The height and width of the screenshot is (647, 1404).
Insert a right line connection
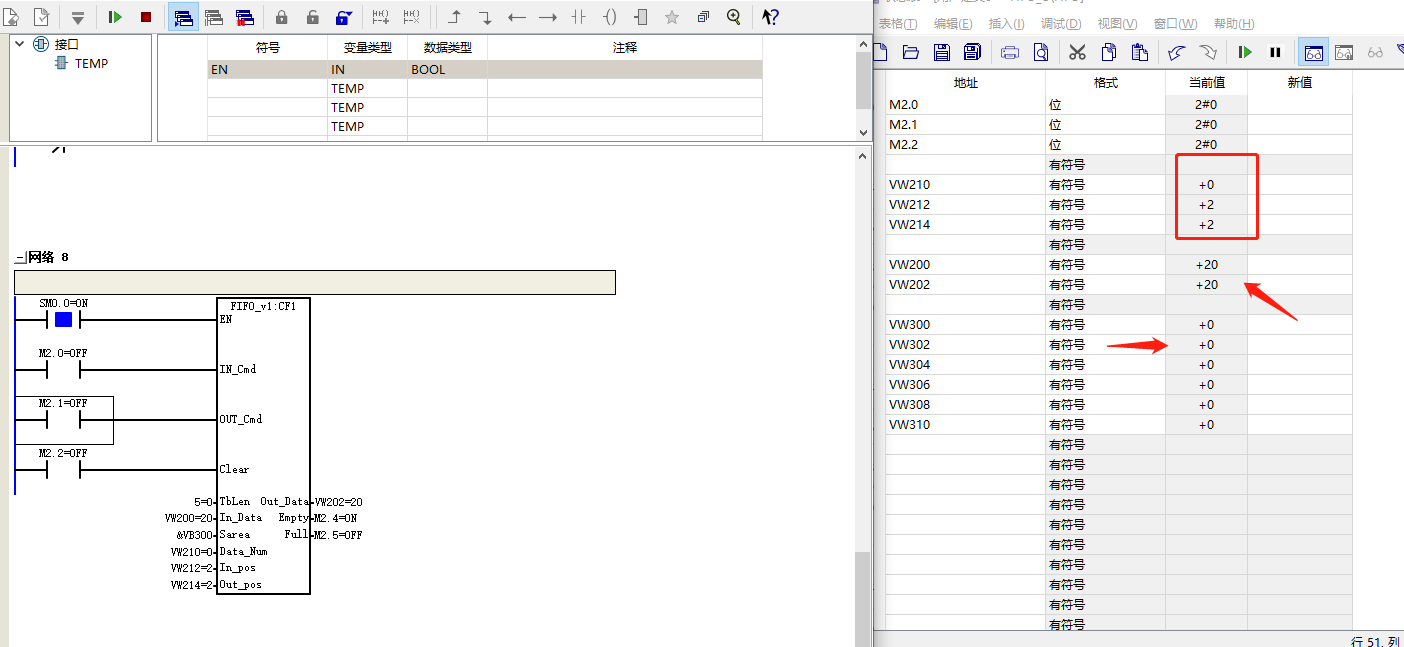click(548, 17)
